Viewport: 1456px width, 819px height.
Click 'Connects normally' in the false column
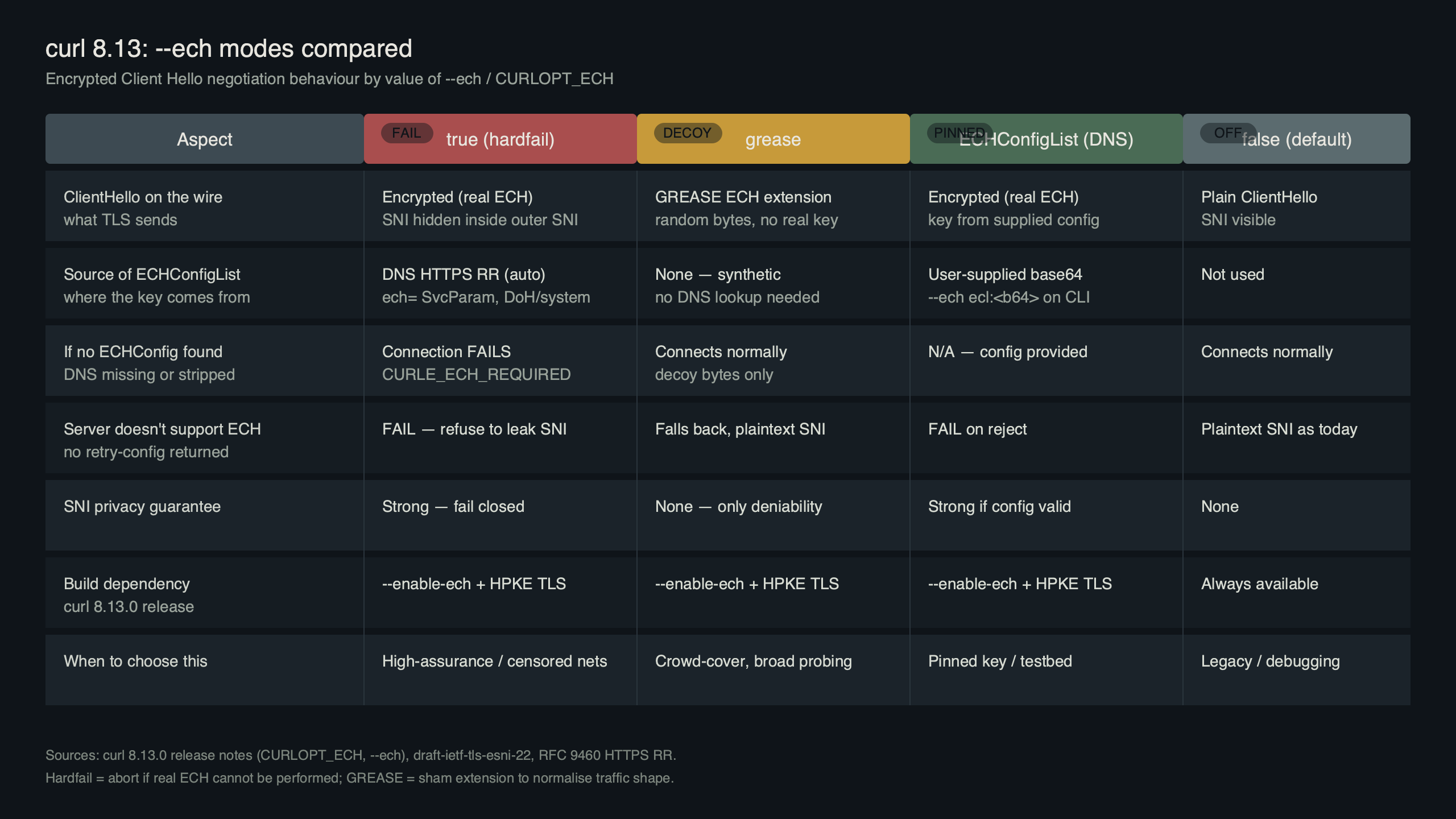tap(1267, 351)
